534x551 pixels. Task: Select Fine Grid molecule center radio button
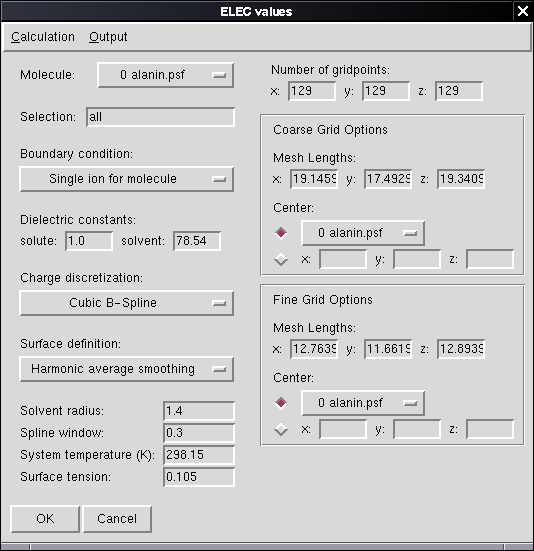(281, 403)
